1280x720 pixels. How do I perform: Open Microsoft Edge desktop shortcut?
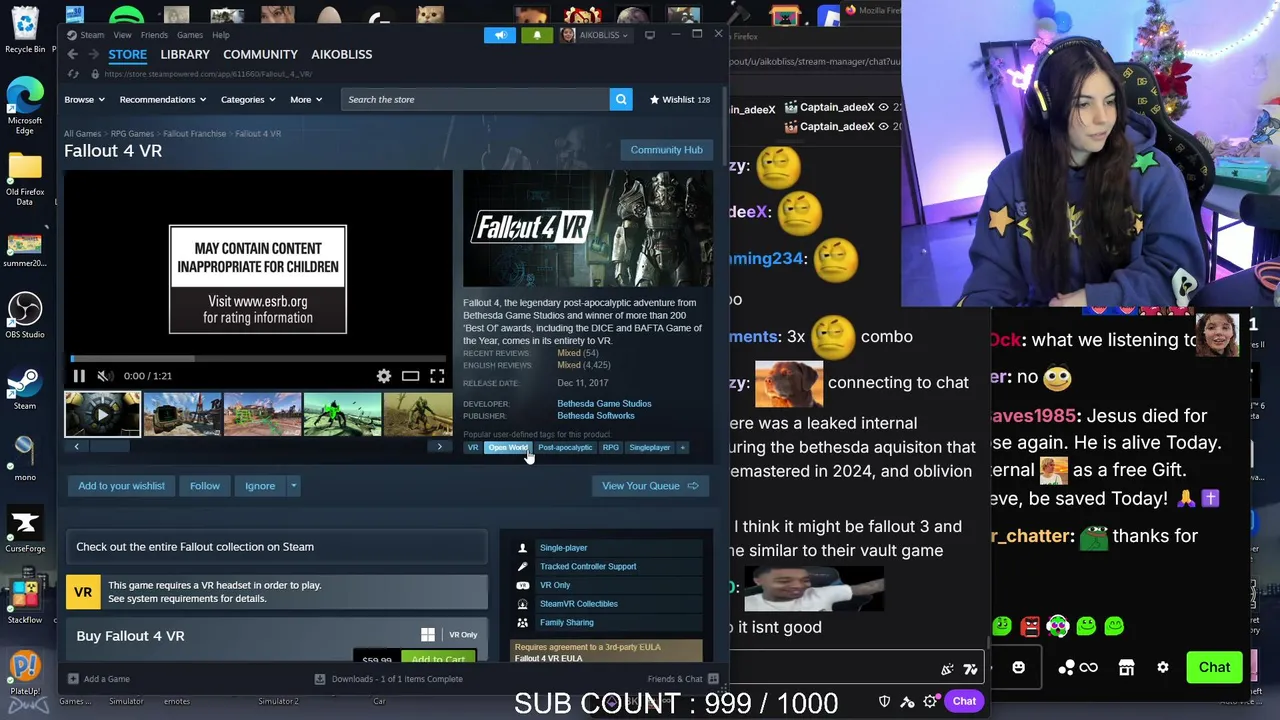[x=25, y=107]
